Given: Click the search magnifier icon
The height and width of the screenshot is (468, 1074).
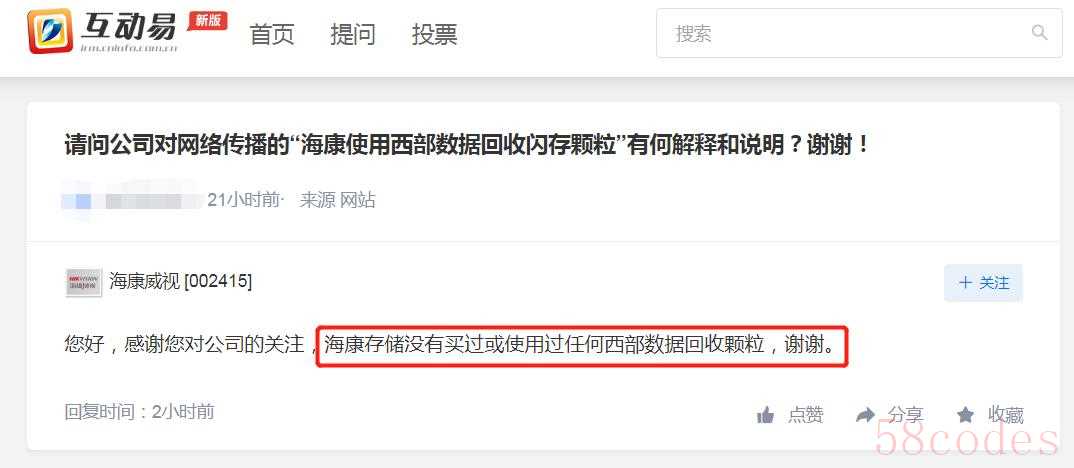Looking at the screenshot, I should coord(1039,32).
